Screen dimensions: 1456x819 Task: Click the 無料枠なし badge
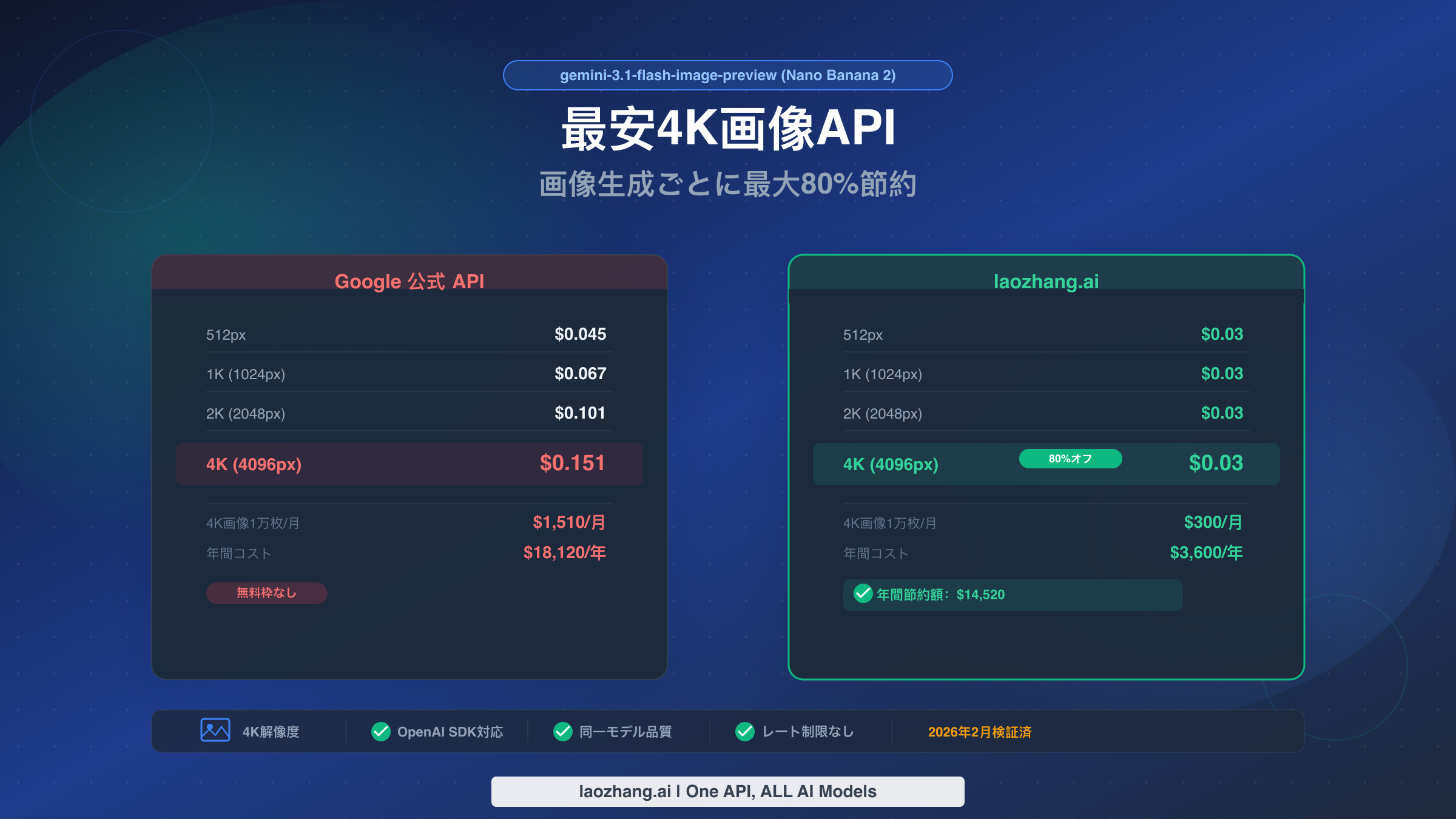(x=266, y=593)
